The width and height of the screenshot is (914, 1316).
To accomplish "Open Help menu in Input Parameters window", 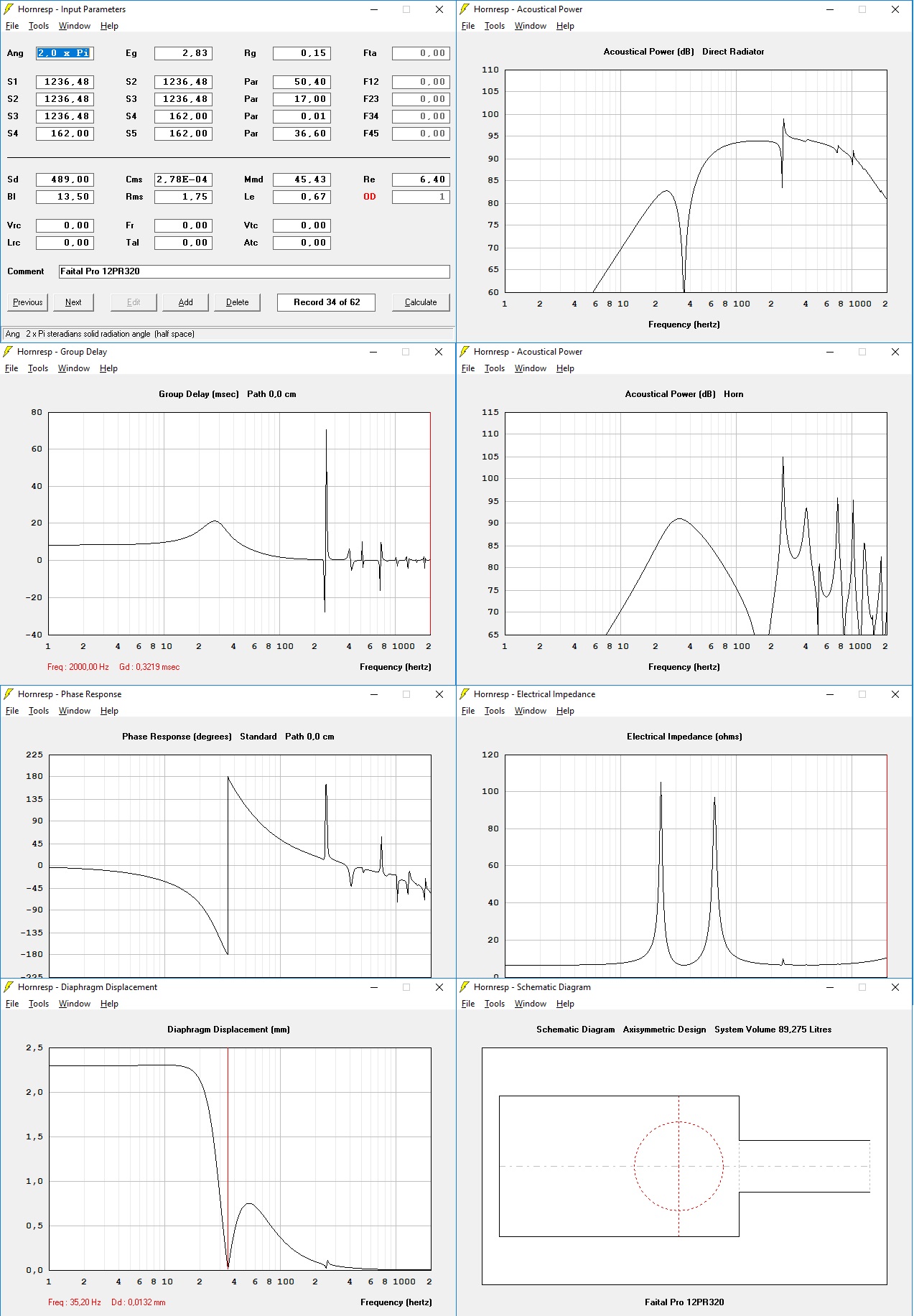I will (109, 26).
